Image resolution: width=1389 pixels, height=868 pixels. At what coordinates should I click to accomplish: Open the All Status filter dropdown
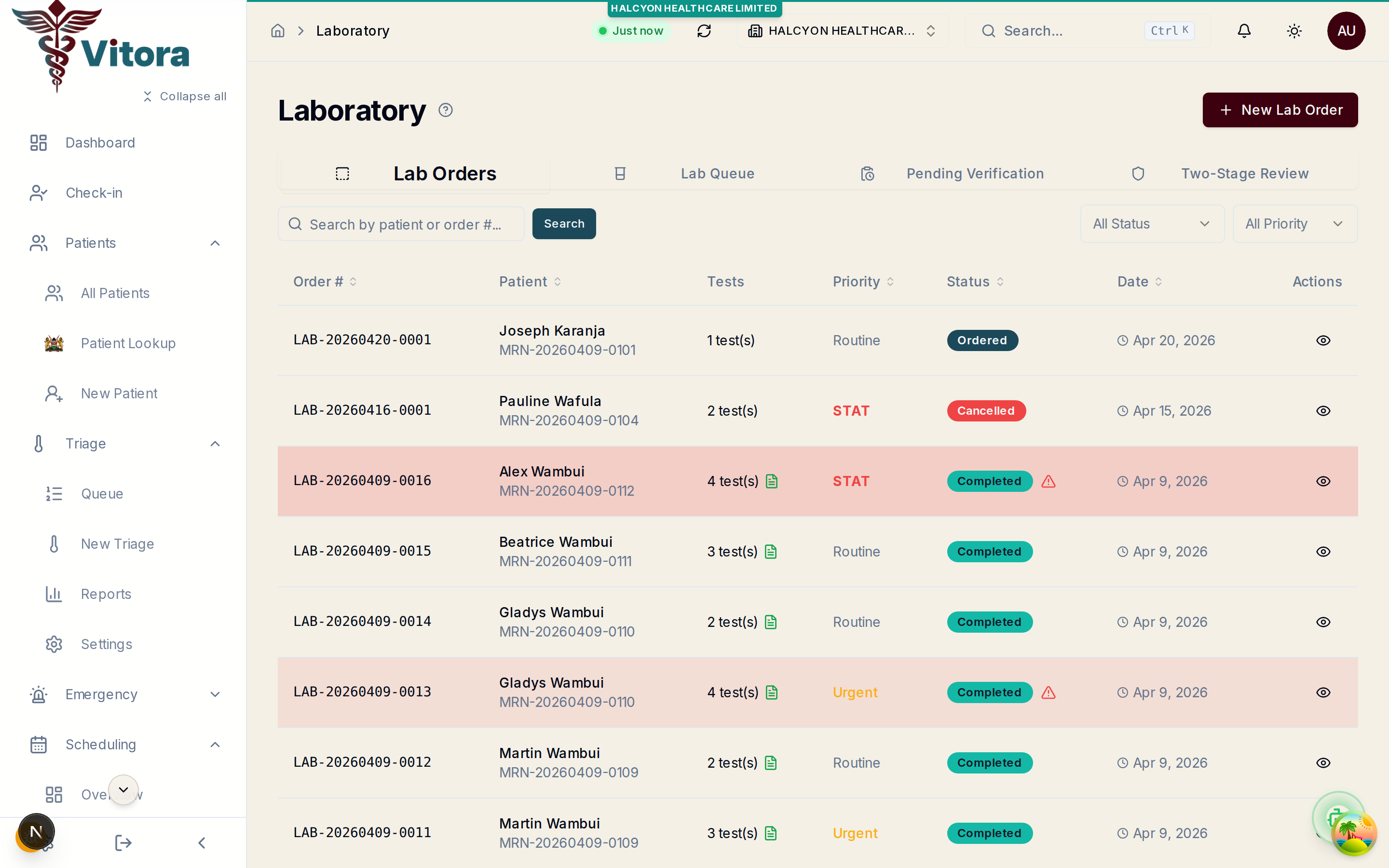tap(1152, 224)
